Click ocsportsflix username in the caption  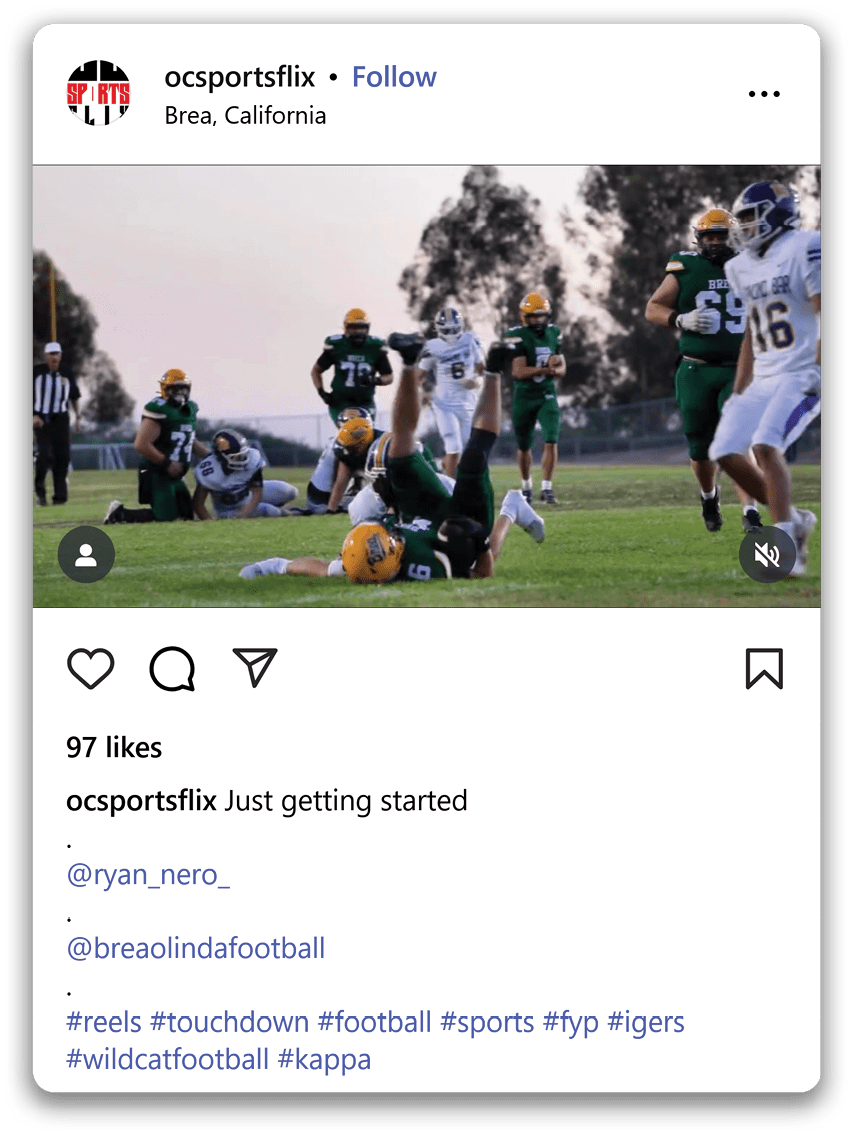click(141, 801)
